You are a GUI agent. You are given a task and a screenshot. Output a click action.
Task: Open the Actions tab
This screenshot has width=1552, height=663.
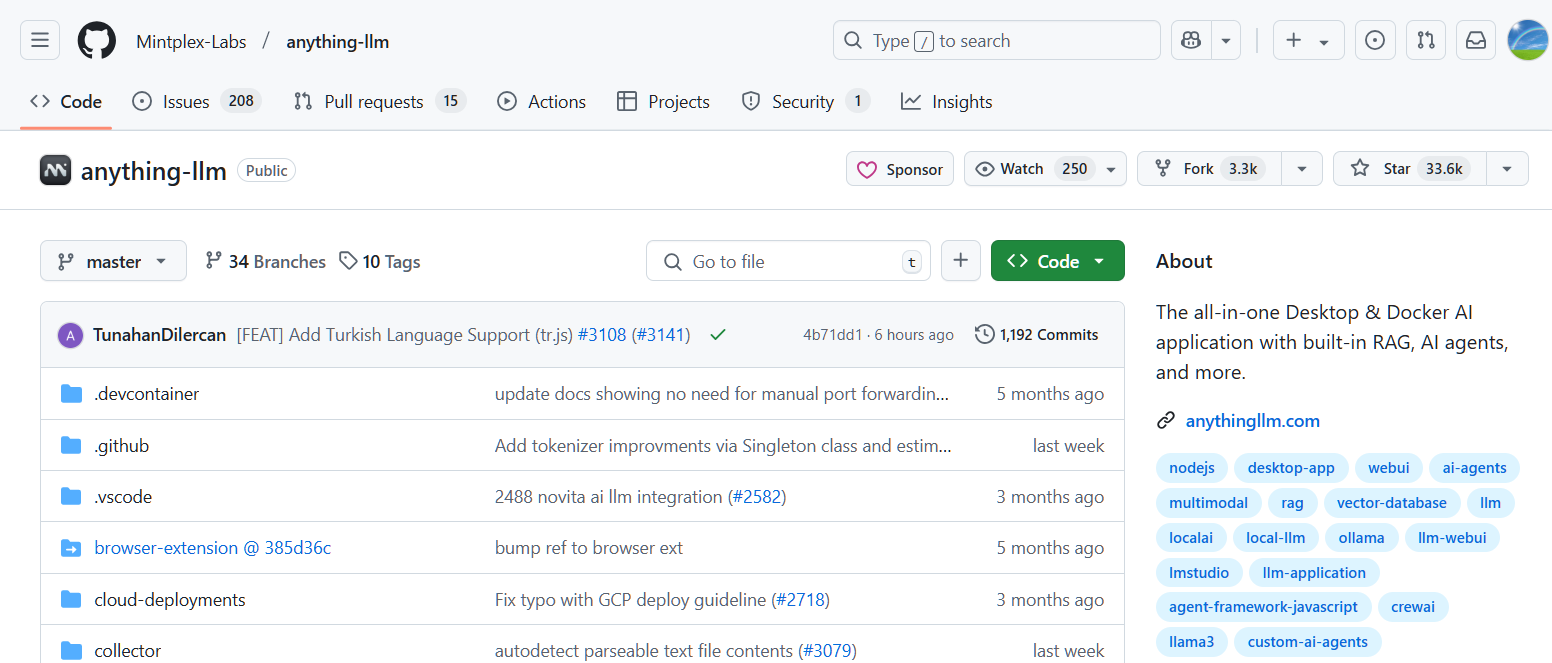click(x=542, y=101)
